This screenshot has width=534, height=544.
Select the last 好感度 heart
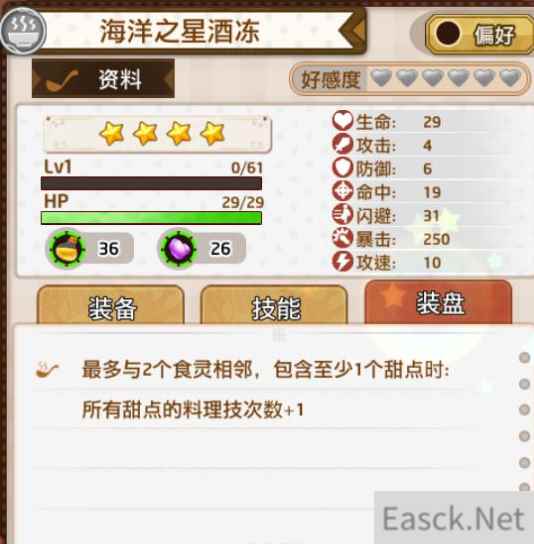510,77
